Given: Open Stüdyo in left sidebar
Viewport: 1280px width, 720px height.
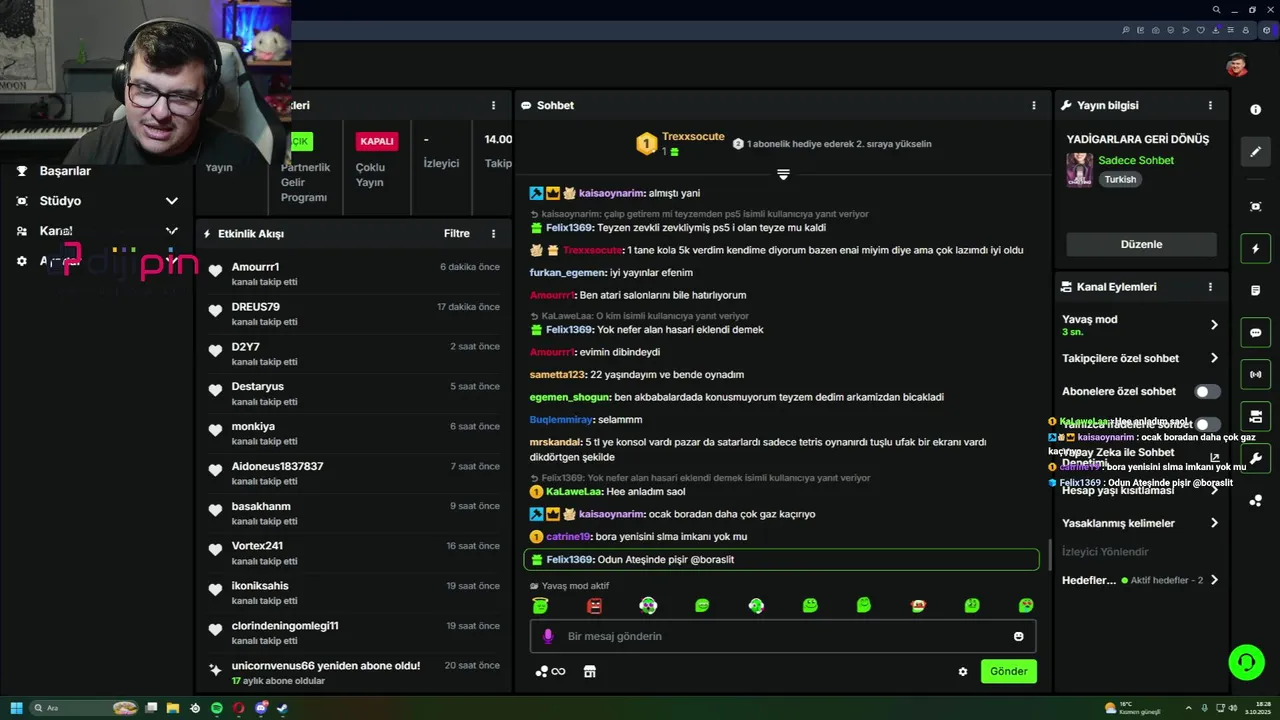Looking at the screenshot, I should (x=60, y=201).
